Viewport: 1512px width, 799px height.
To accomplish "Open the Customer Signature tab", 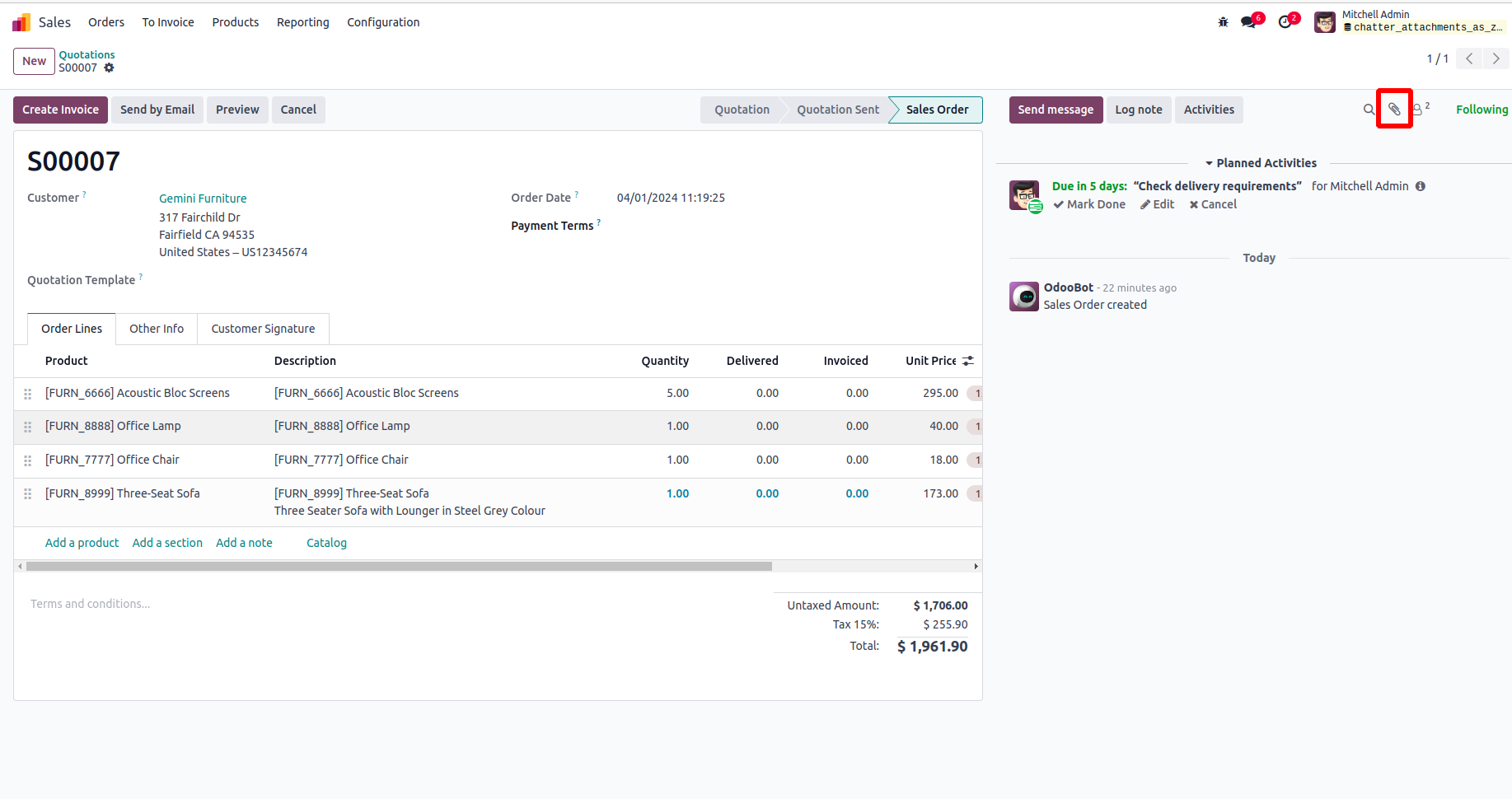I will coord(263,329).
